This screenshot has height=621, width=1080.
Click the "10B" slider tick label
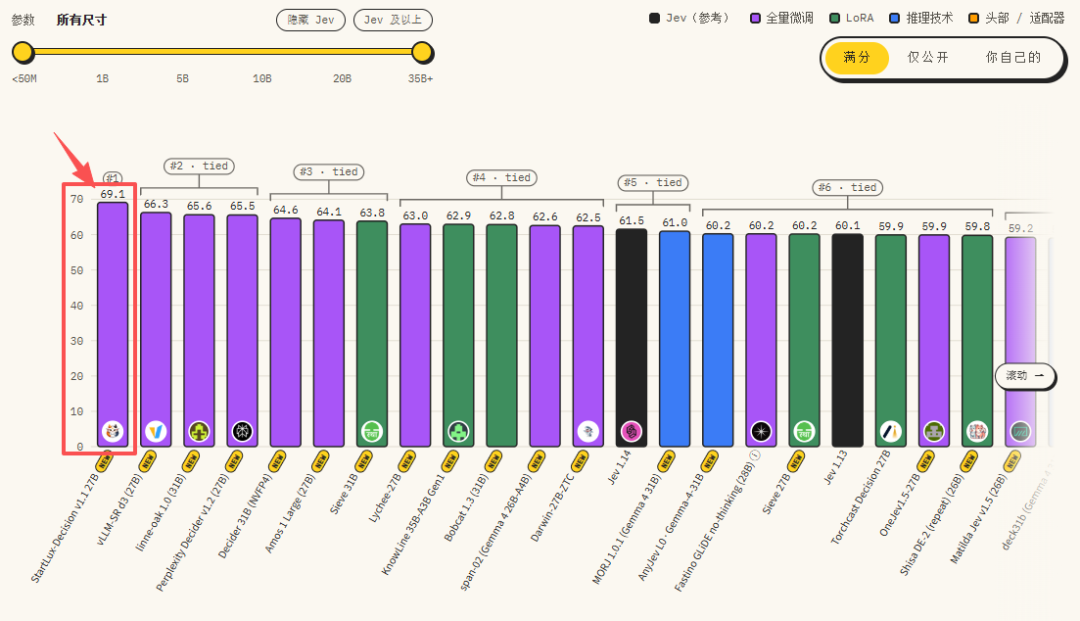click(x=262, y=78)
